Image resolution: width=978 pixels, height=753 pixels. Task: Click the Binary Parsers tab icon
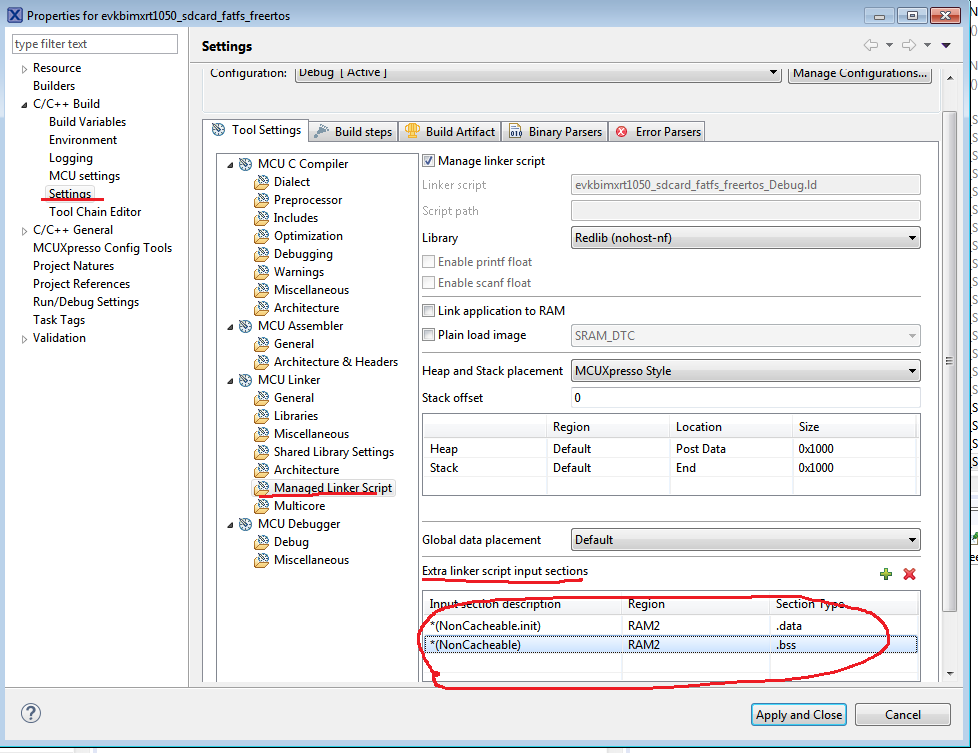coord(515,132)
